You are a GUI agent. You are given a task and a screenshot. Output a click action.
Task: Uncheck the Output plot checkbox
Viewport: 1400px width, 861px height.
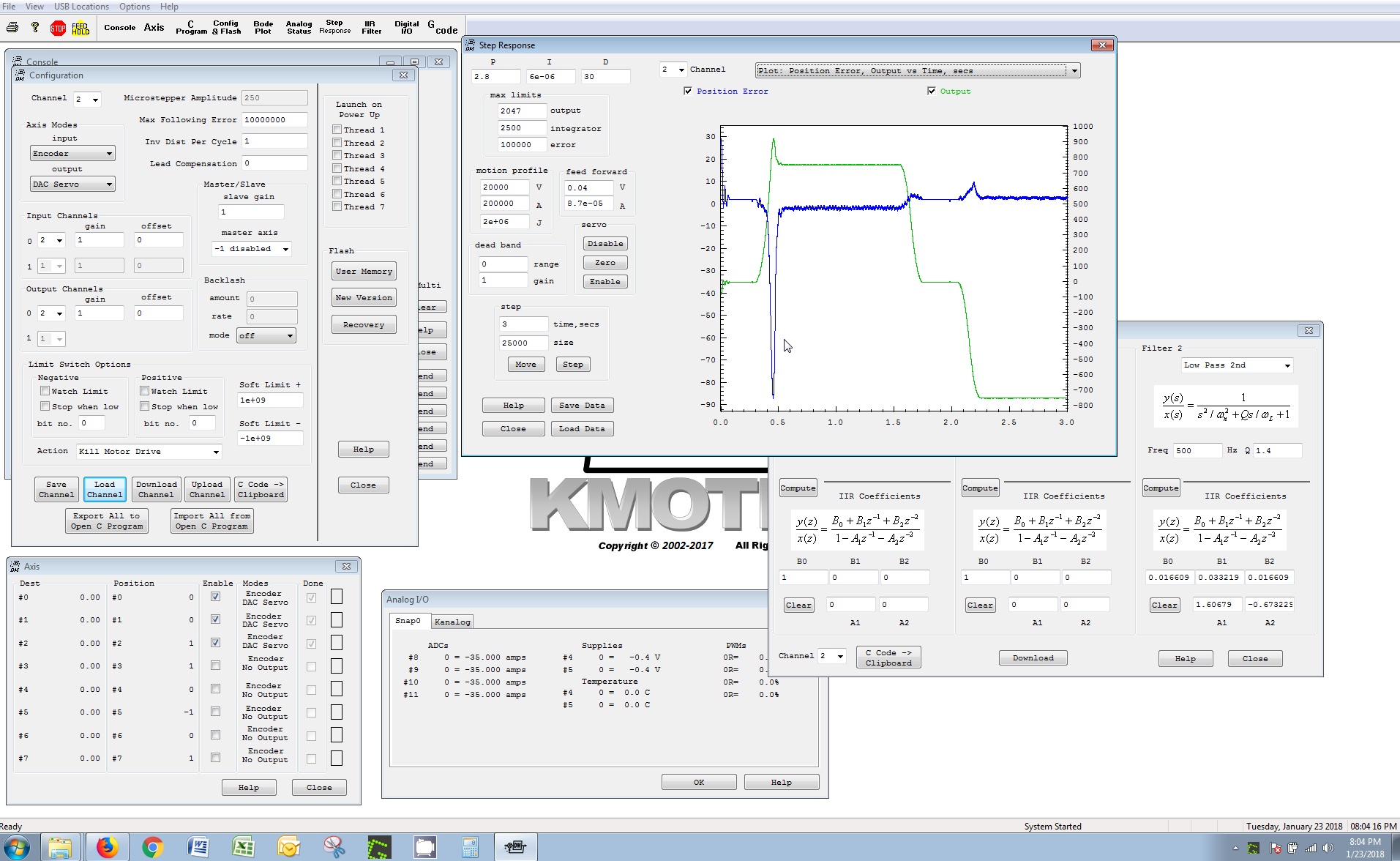tap(932, 92)
